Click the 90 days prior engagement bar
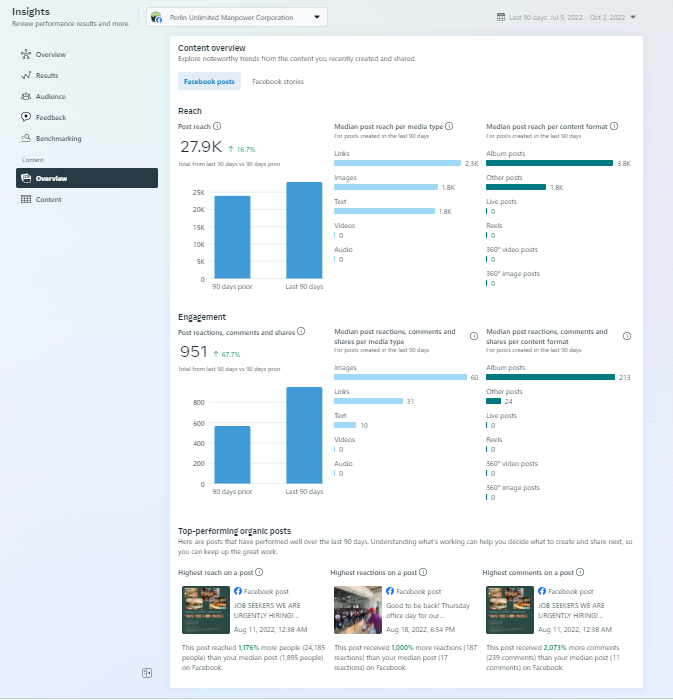This screenshot has width=673, height=700. [232, 454]
